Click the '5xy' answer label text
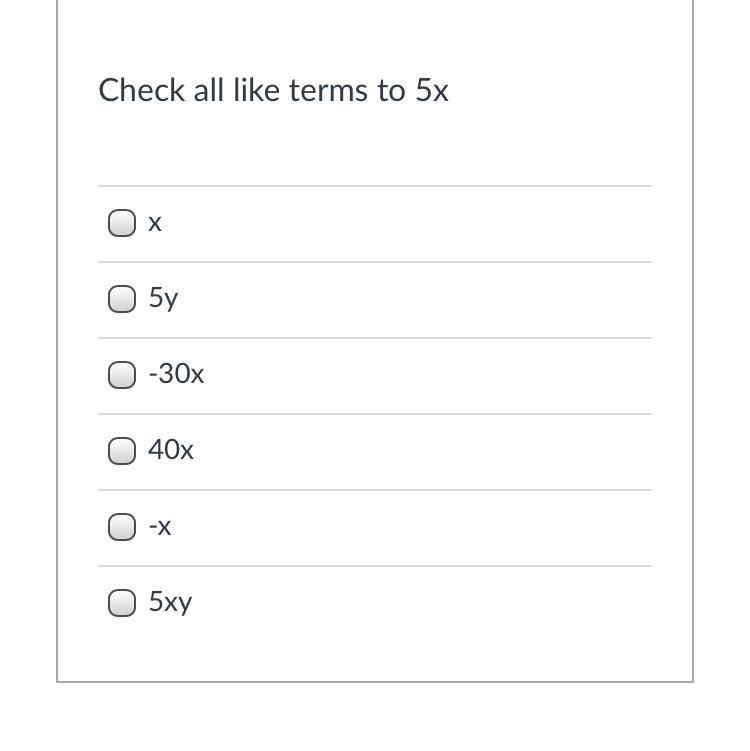The width and height of the screenshot is (750, 751). tap(170, 602)
